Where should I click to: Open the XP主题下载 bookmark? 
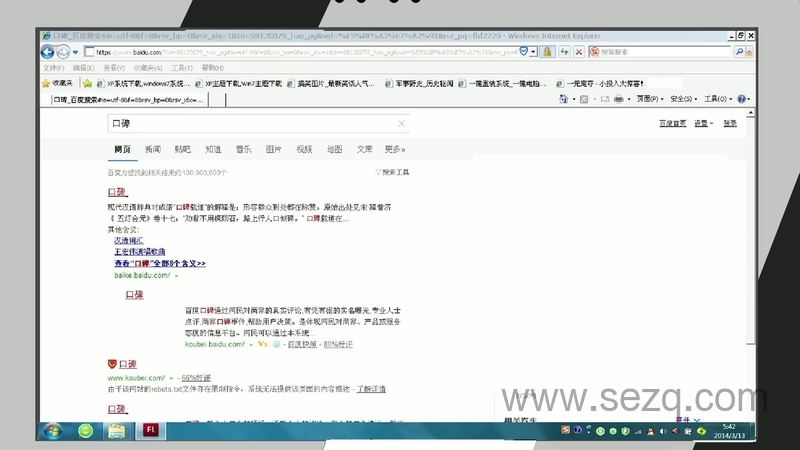point(239,83)
